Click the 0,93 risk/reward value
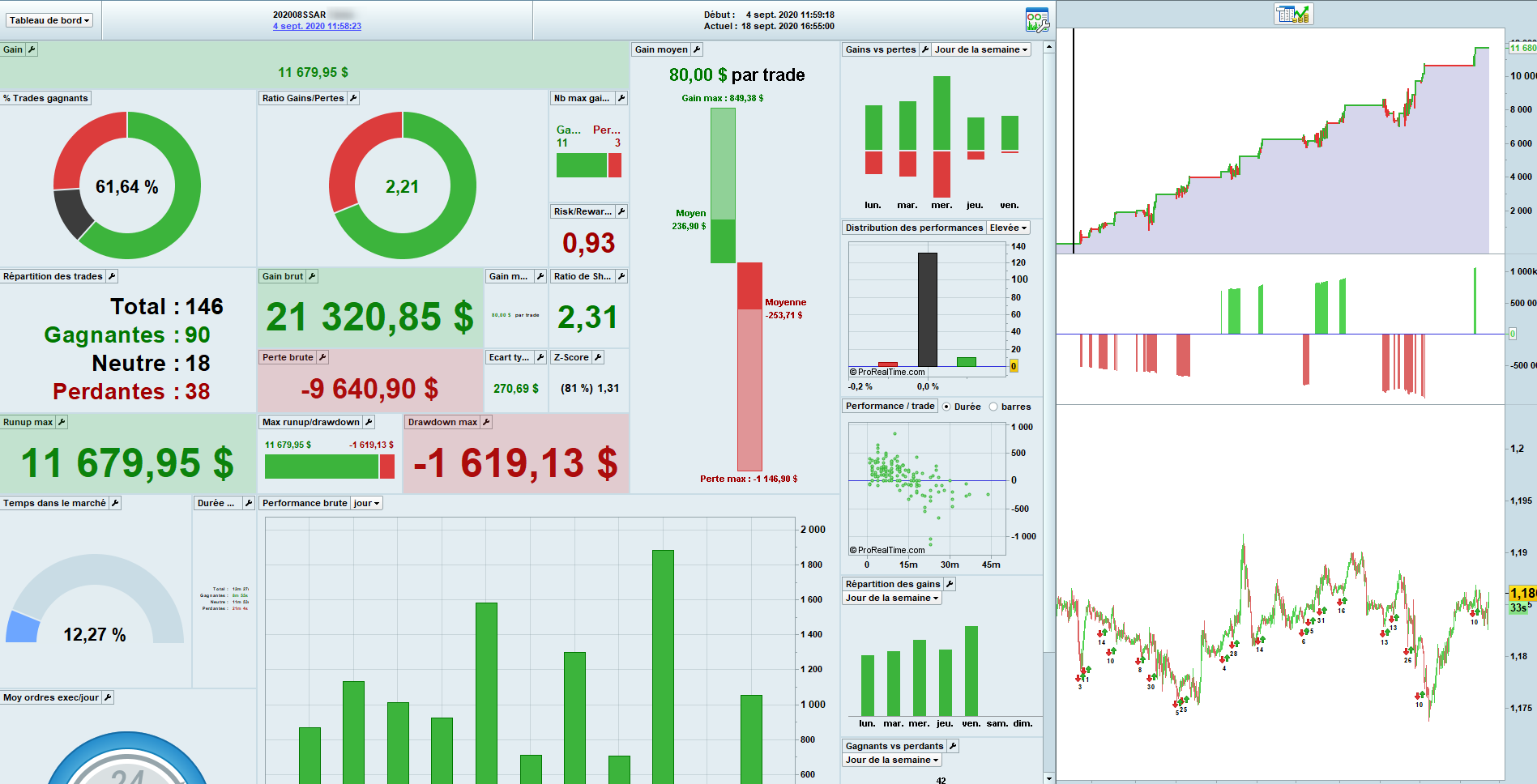 click(589, 243)
